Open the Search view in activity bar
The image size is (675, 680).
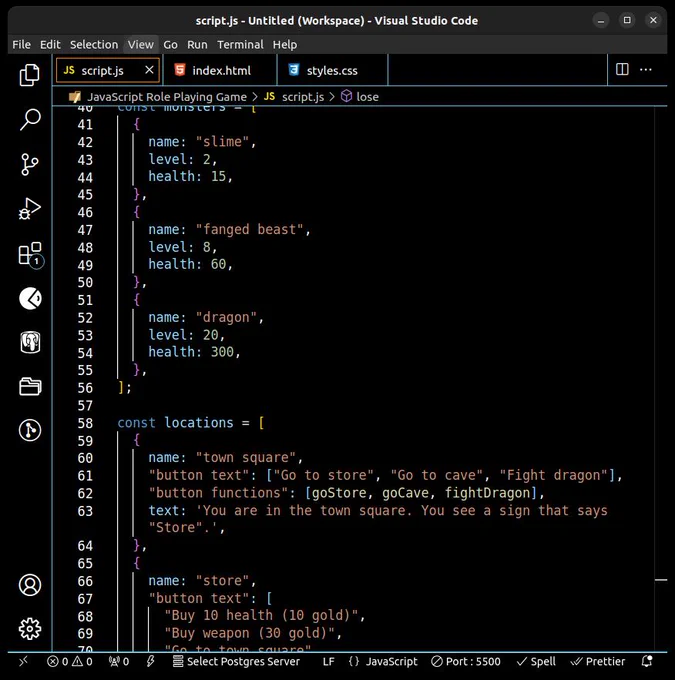[29, 119]
